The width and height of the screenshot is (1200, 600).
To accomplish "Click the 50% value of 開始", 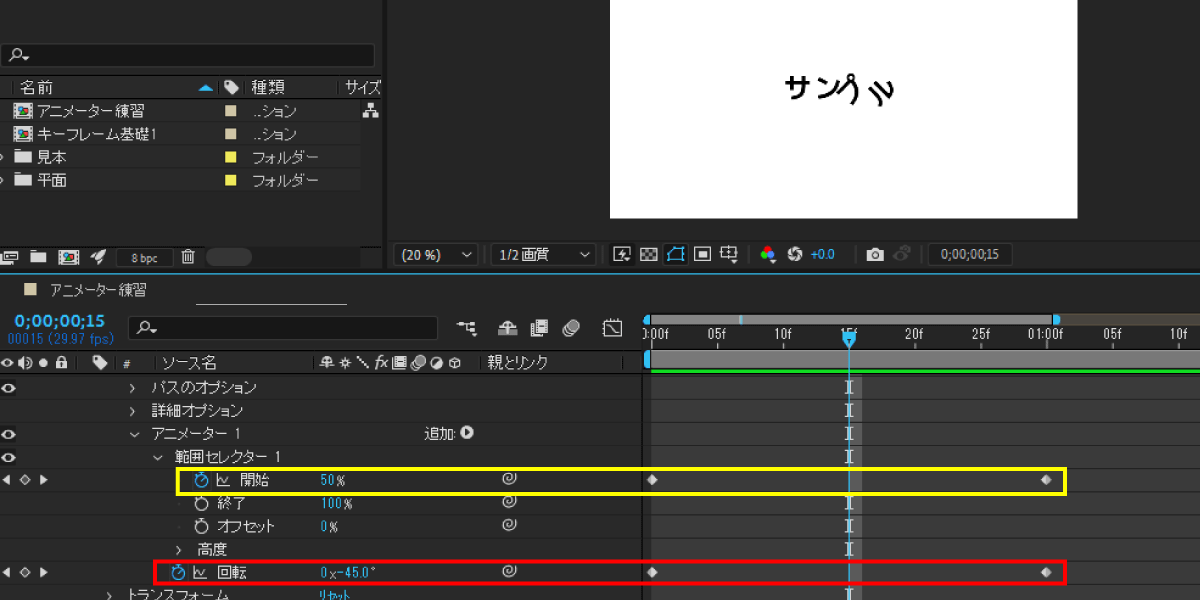I will point(332,480).
